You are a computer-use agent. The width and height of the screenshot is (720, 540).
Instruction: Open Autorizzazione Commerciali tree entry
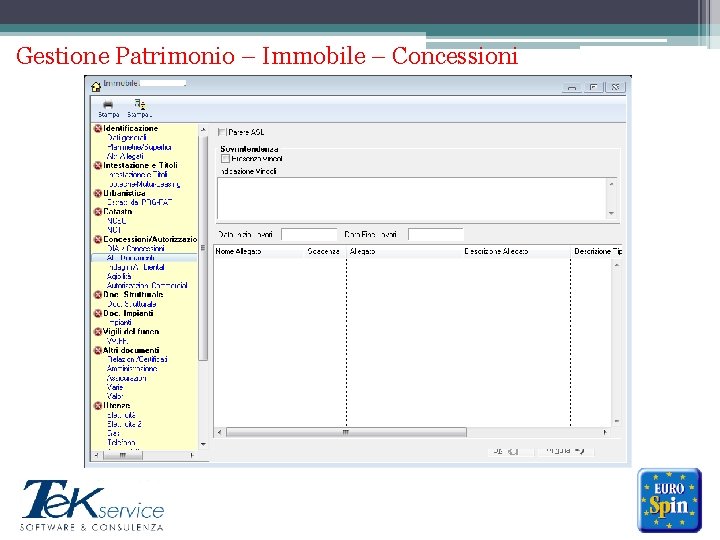[147, 285]
